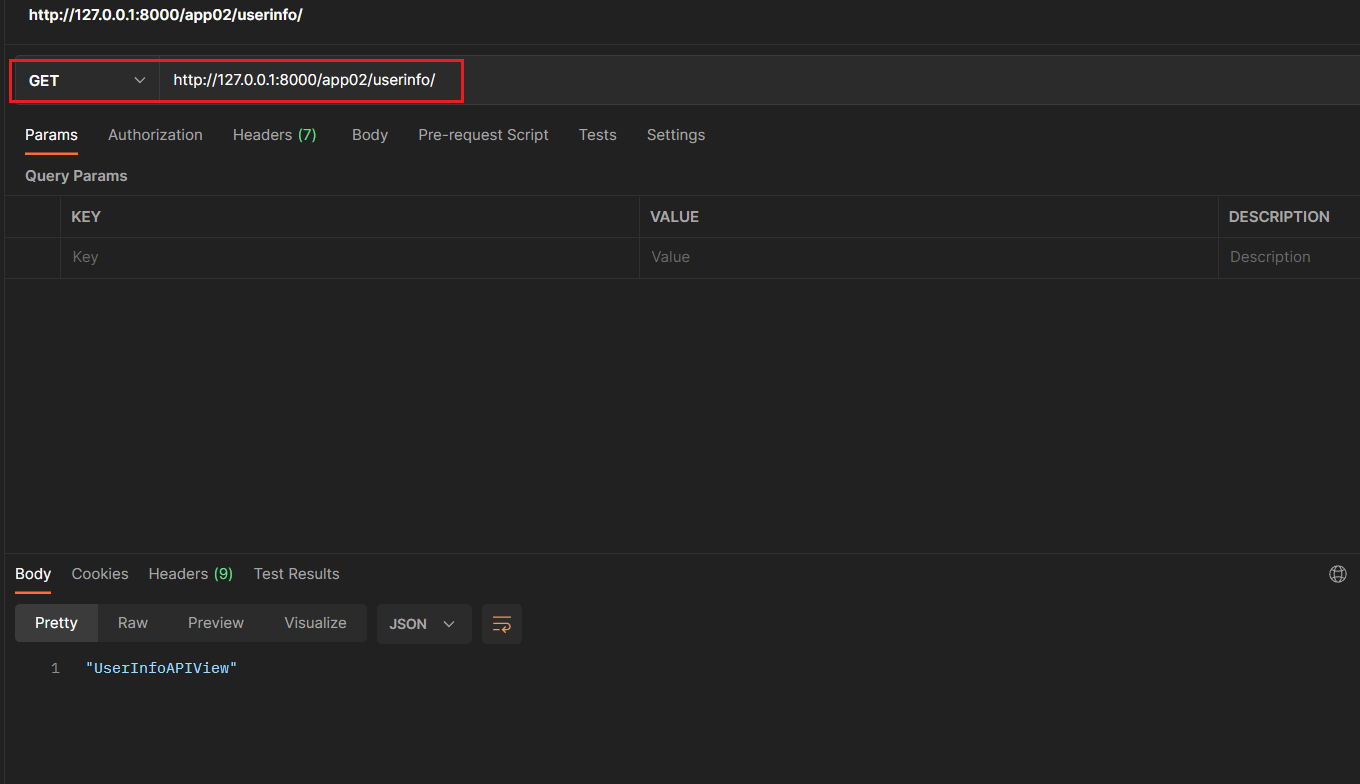Click the Query Params heading
This screenshot has width=1360, height=784.
pyautogui.click(x=76, y=176)
